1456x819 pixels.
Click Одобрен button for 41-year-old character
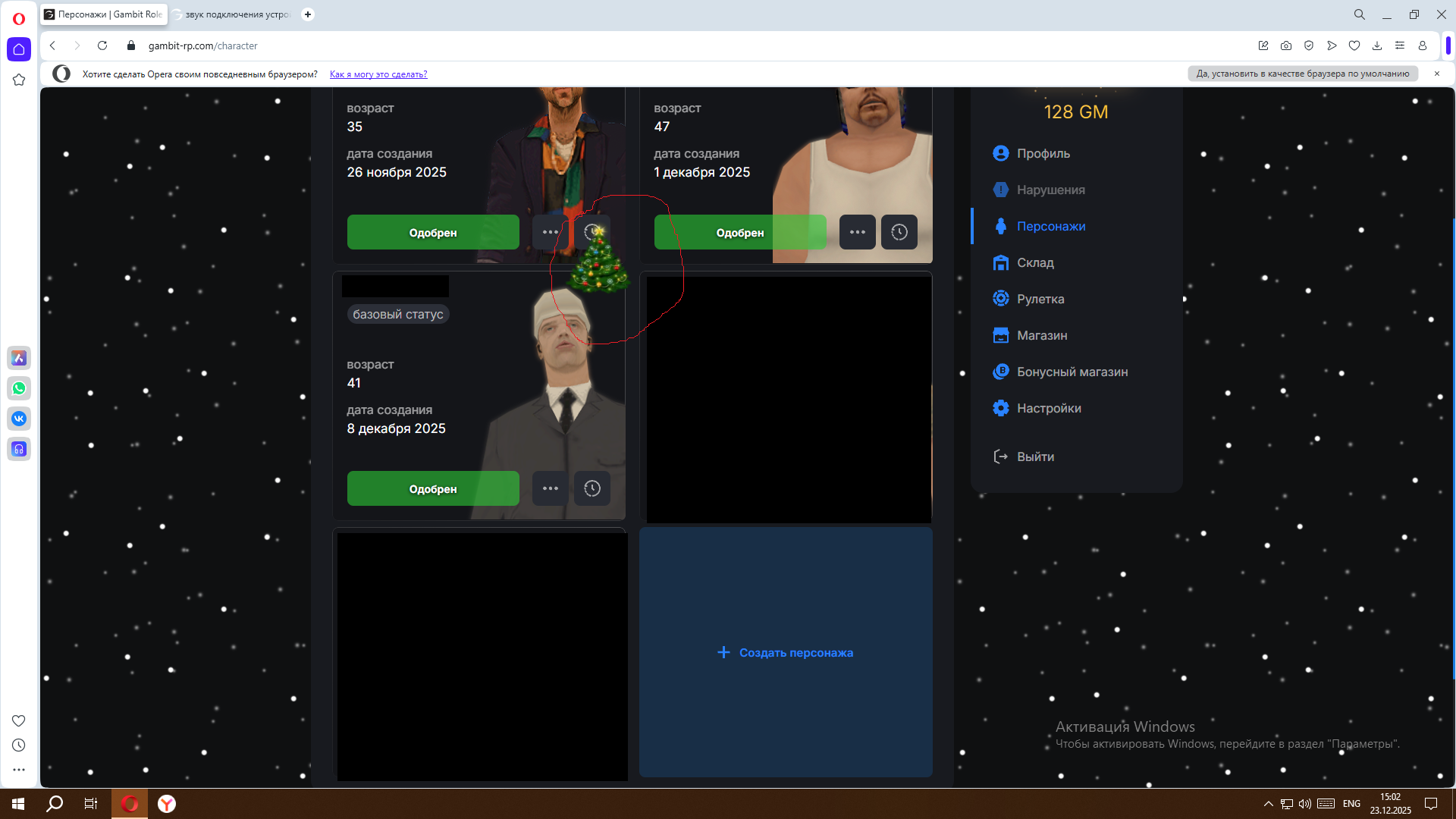(433, 488)
